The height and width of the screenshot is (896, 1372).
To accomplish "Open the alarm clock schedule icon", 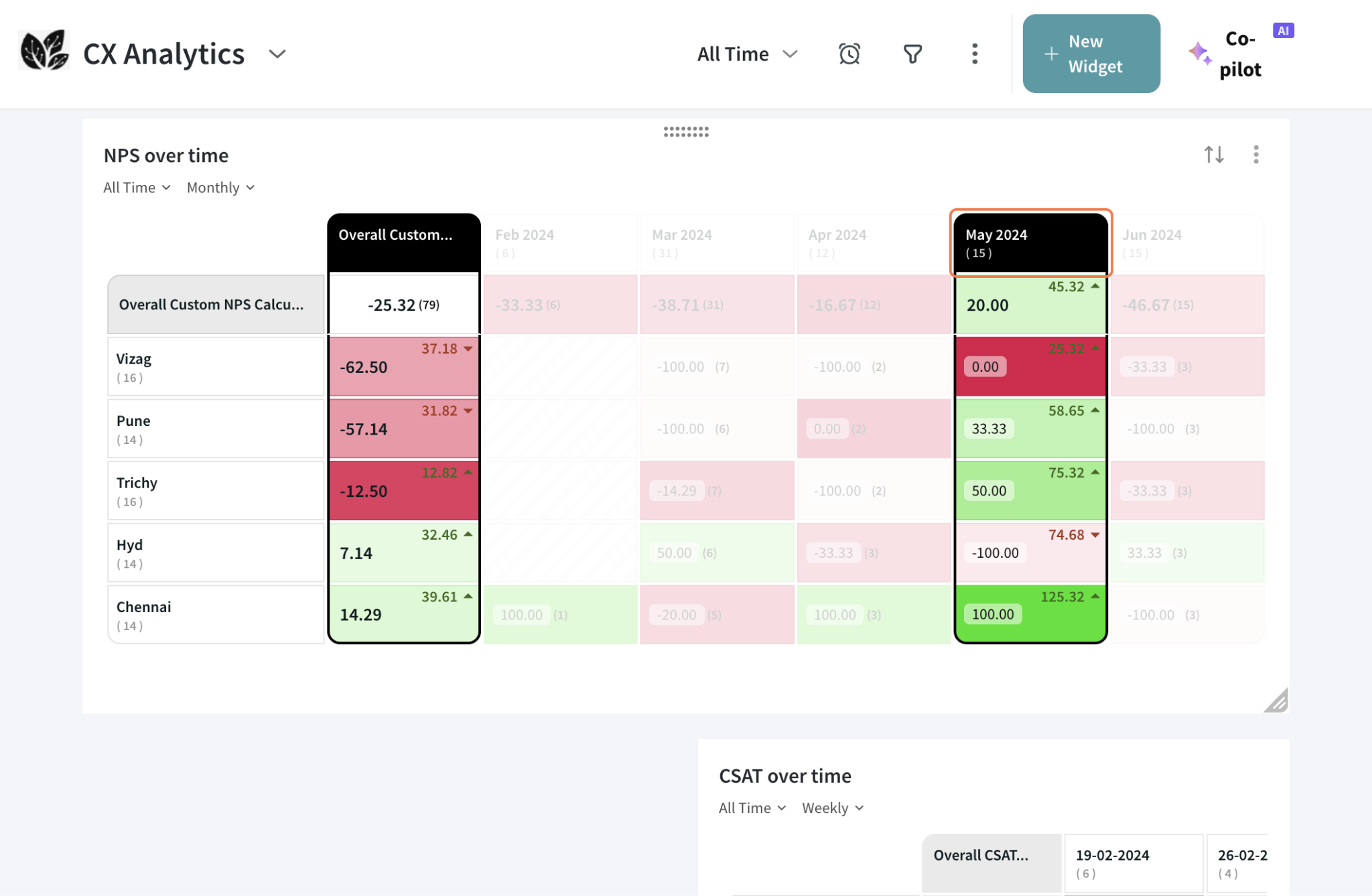I will pos(849,54).
